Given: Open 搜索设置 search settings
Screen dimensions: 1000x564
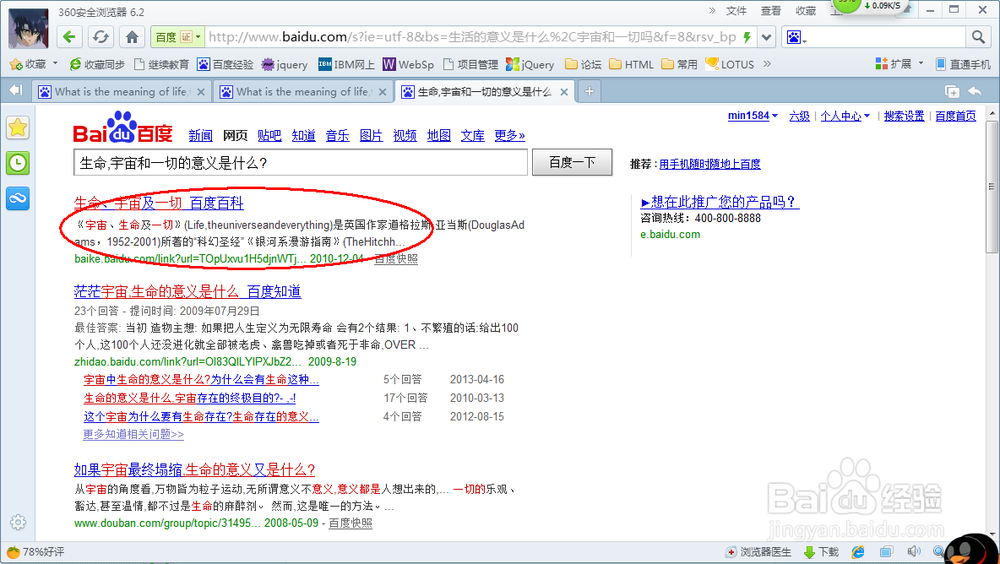Looking at the screenshot, I should [904, 115].
